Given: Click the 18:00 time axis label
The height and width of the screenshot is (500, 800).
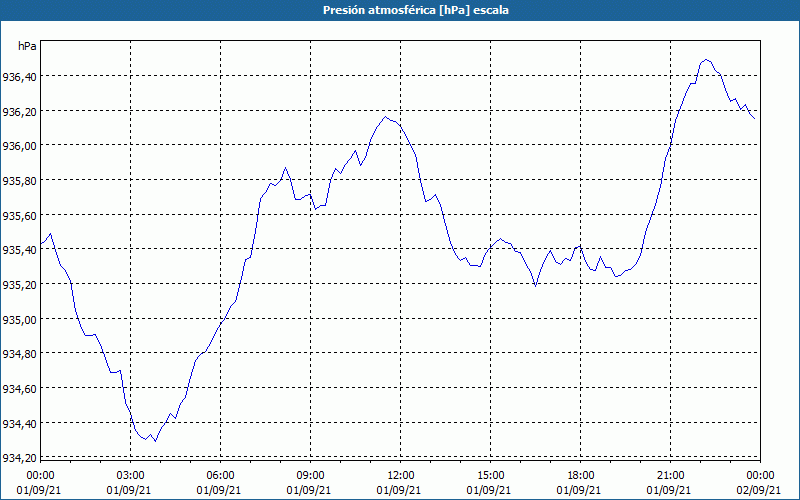Looking at the screenshot, I should [581, 476].
